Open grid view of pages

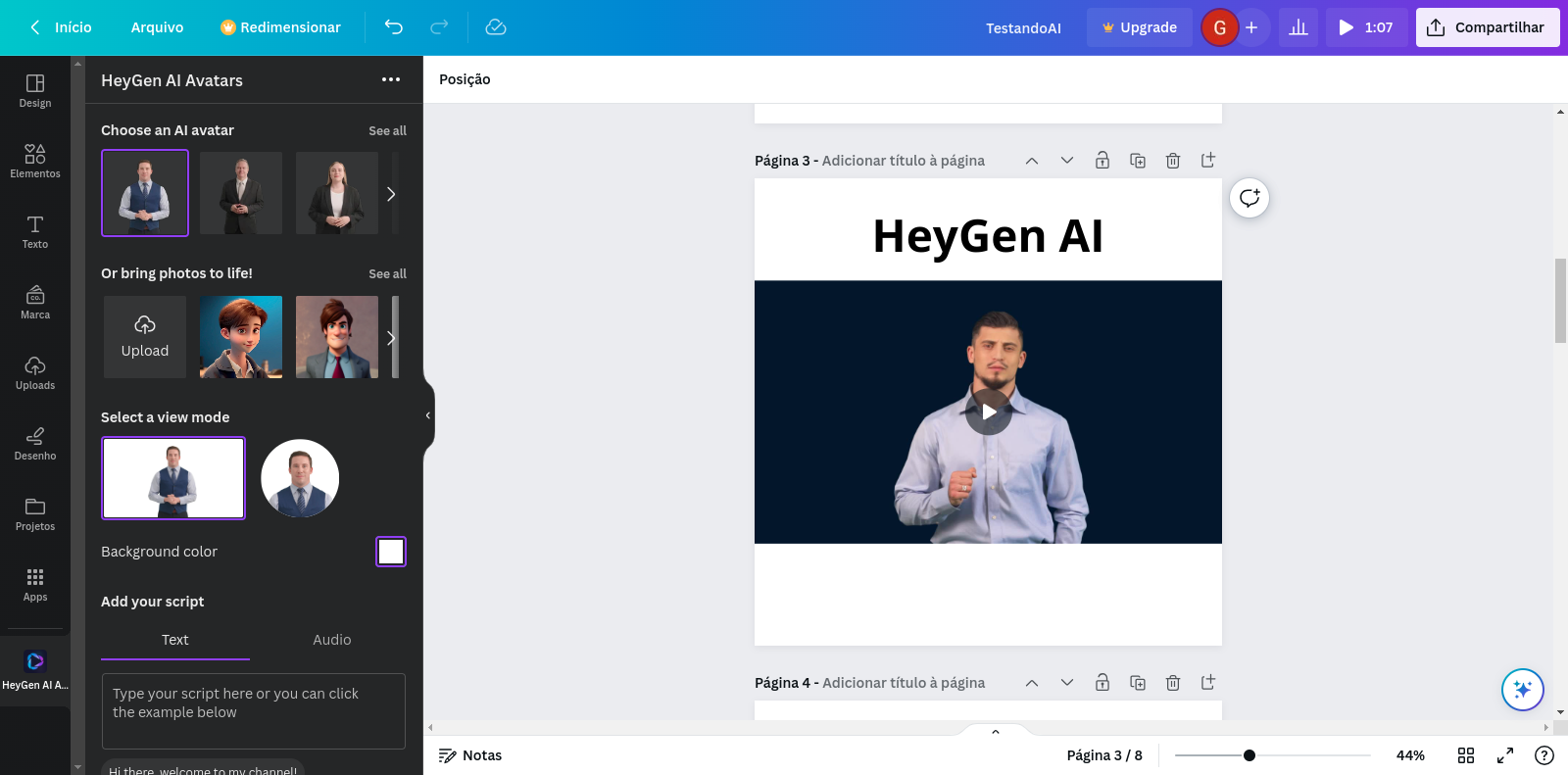1466,755
